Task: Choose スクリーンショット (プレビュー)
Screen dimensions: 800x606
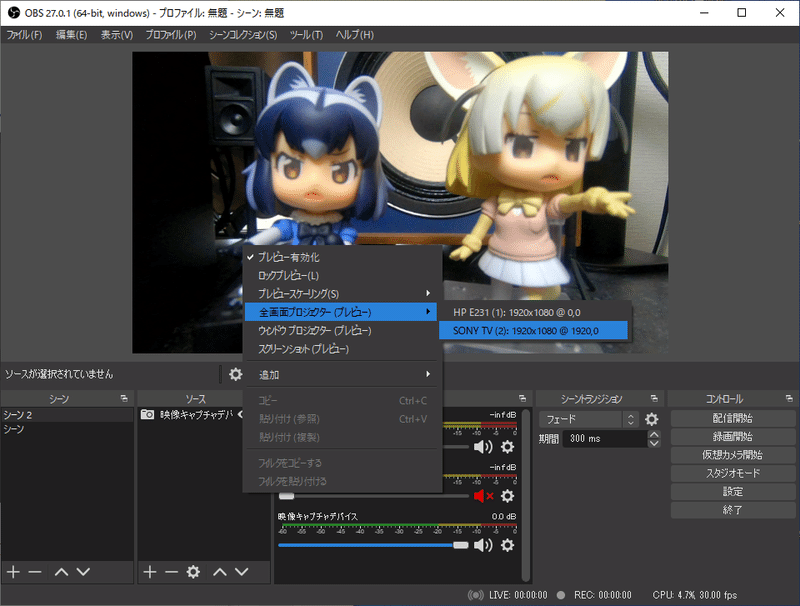Action: 342,349
